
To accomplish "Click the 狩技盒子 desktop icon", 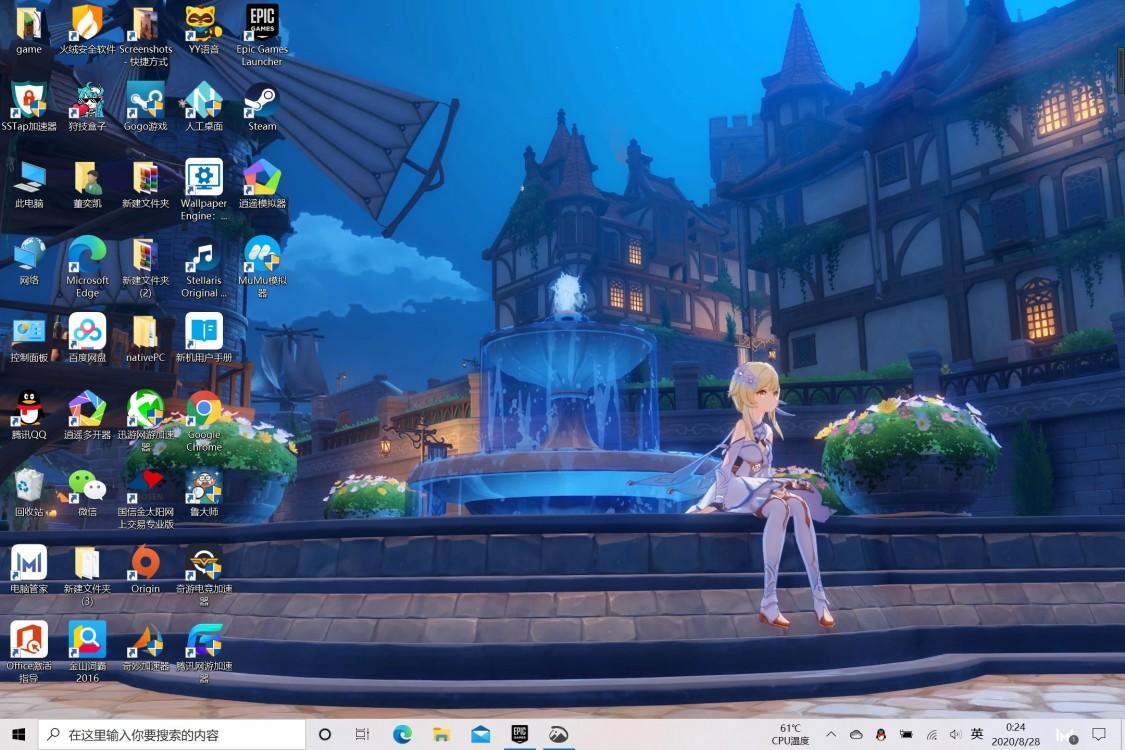I will [87, 107].
